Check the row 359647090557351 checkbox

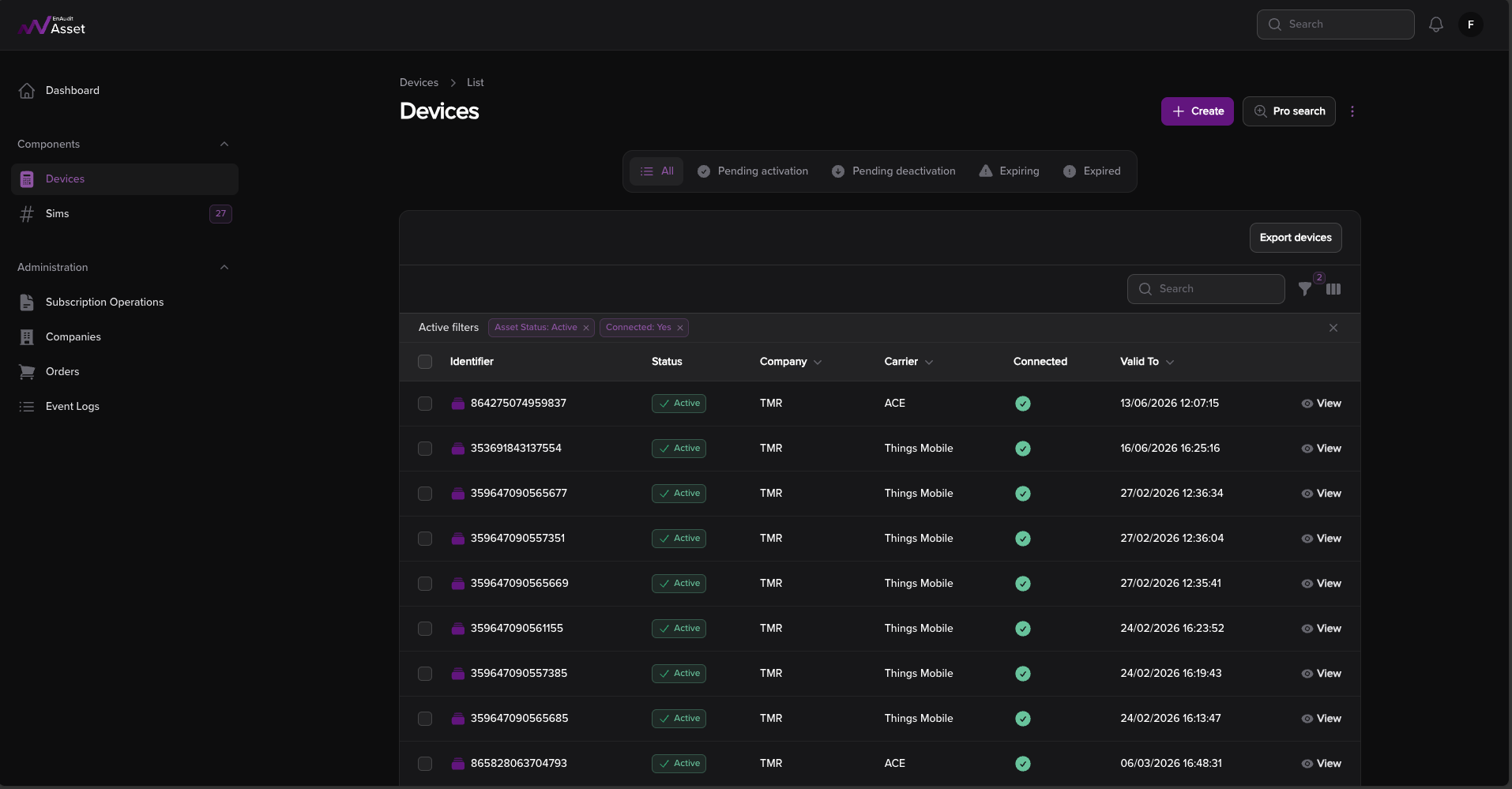pyautogui.click(x=425, y=539)
